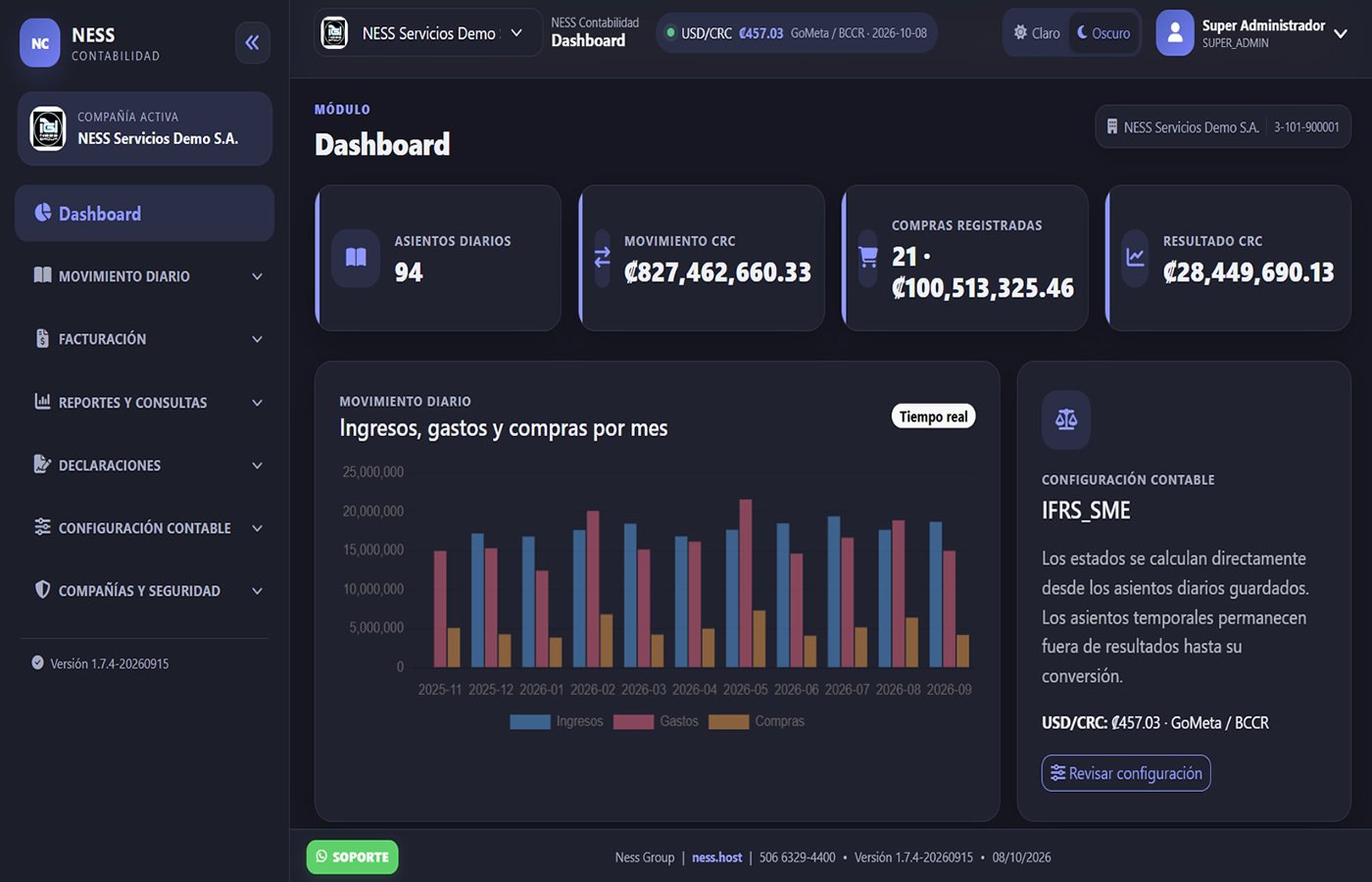Viewport: 1372px width, 882px height.
Task: Click the Dashboard pie chart icon
Action: [x=43, y=213]
